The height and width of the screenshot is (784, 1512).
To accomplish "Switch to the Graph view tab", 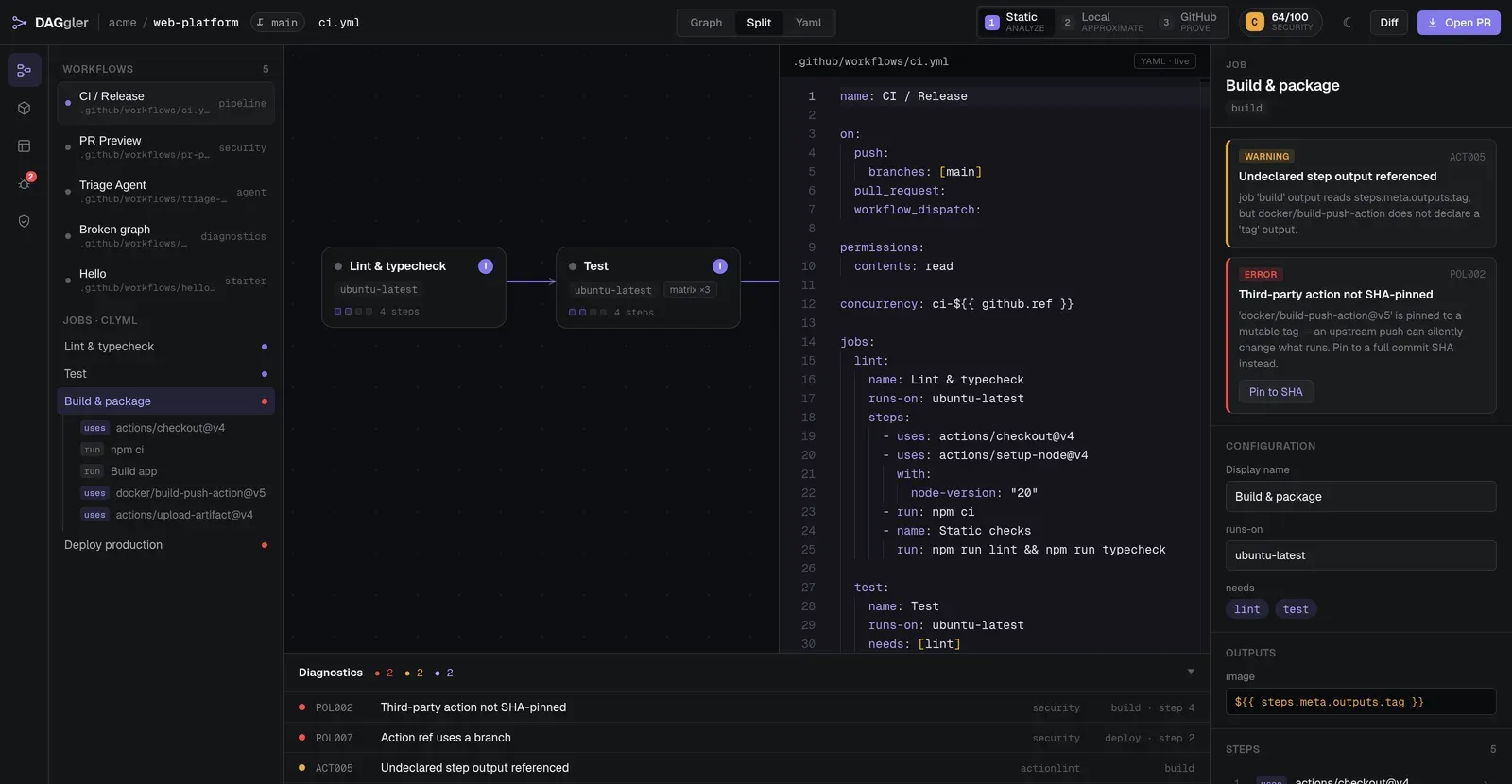I will pyautogui.click(x=706, y=23).
